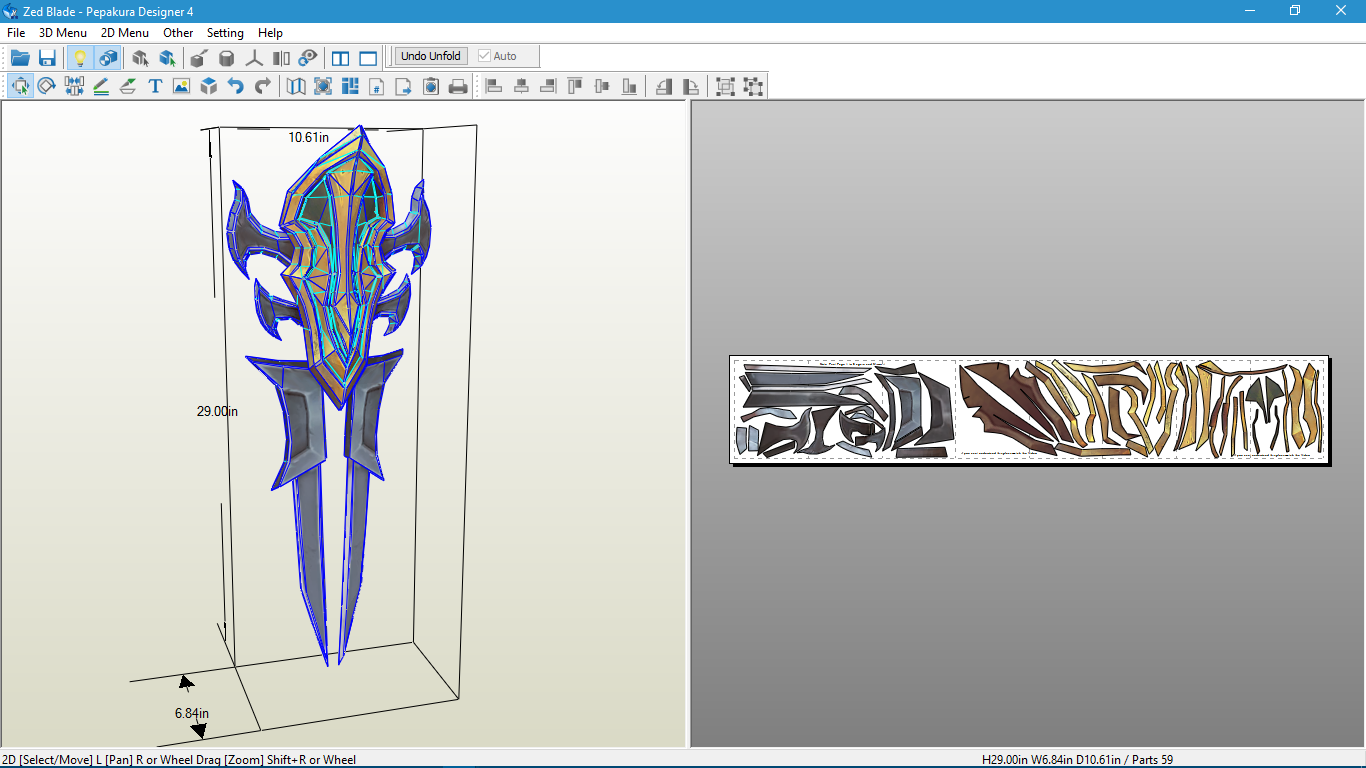Click the printer icon
This screenshot has width=1366, height=768.
(x=458, y=86)
